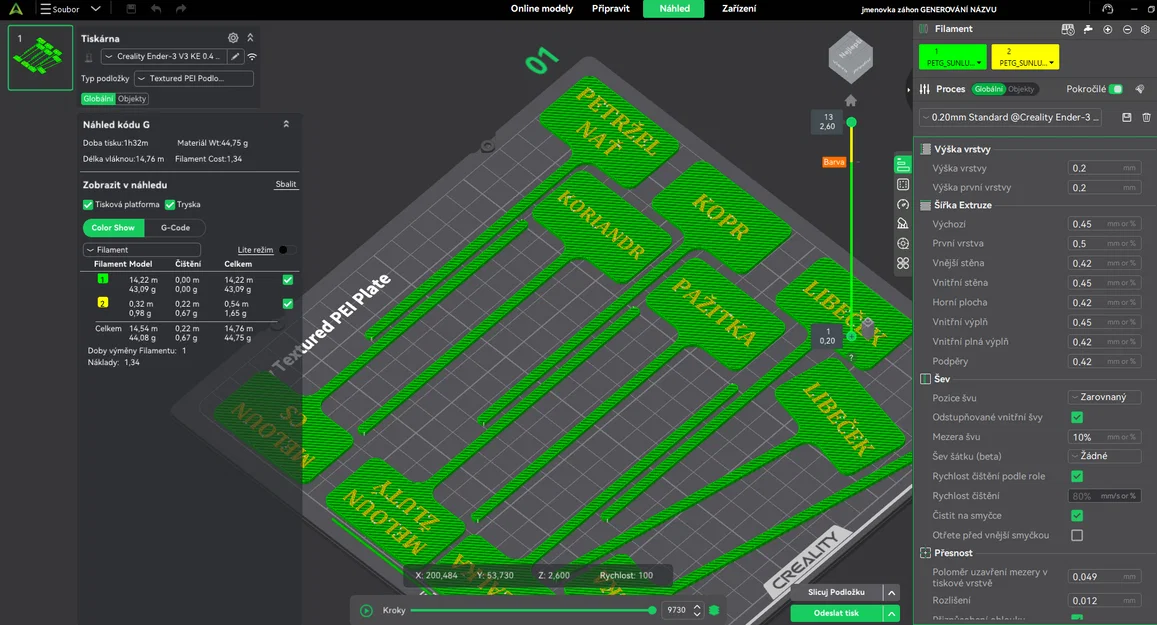Open the 0.20mm Standard process preset dropdown
This screenshot has width=1157, height=625.
pyautogui.click(x=1010, y=117)
